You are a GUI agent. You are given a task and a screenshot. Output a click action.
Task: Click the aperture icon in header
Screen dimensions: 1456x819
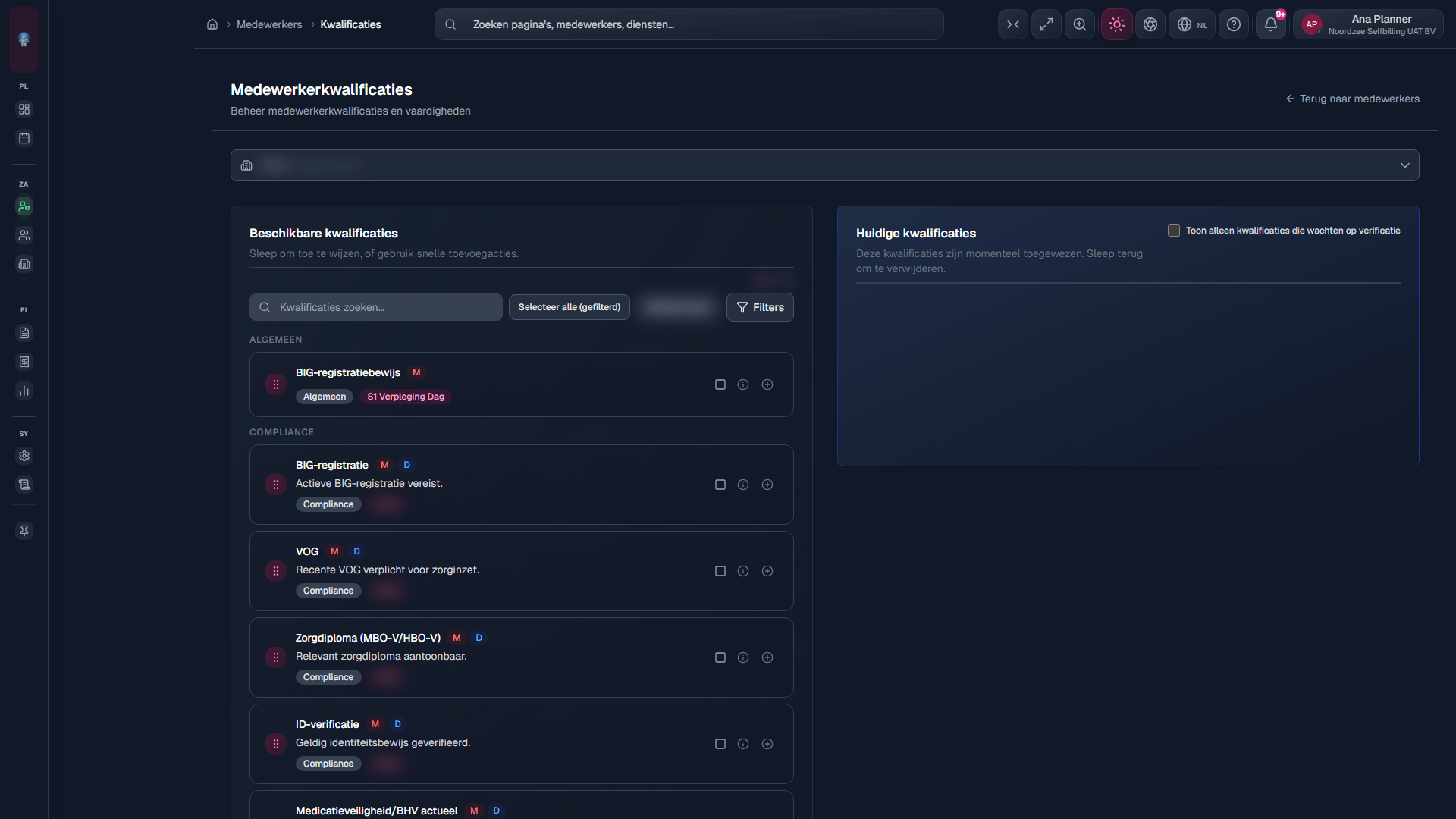pos(1150,24)
